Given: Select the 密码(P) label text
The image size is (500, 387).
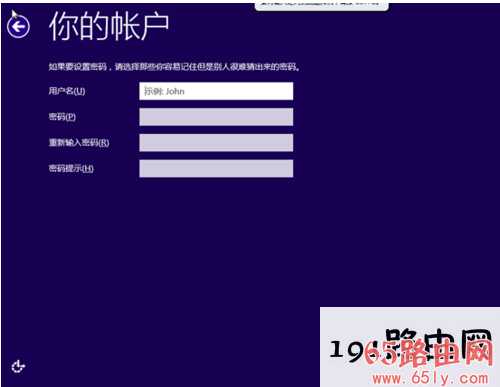Looking at the screenshot, I should (x=62, y=117).
